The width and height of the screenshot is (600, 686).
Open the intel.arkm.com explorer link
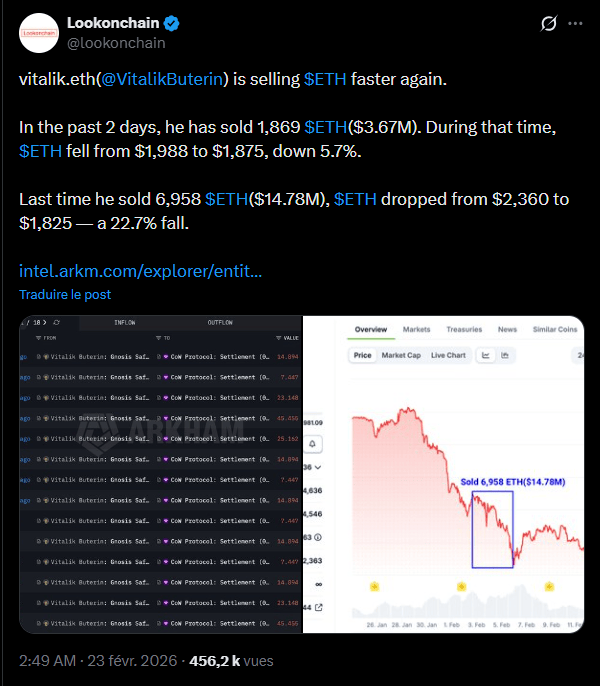tap(141, 270)
